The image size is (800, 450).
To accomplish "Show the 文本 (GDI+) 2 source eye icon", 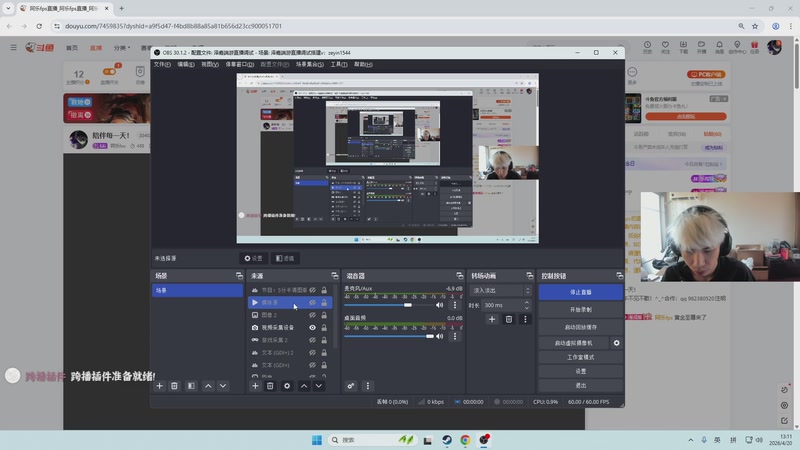I will [312, 353].
